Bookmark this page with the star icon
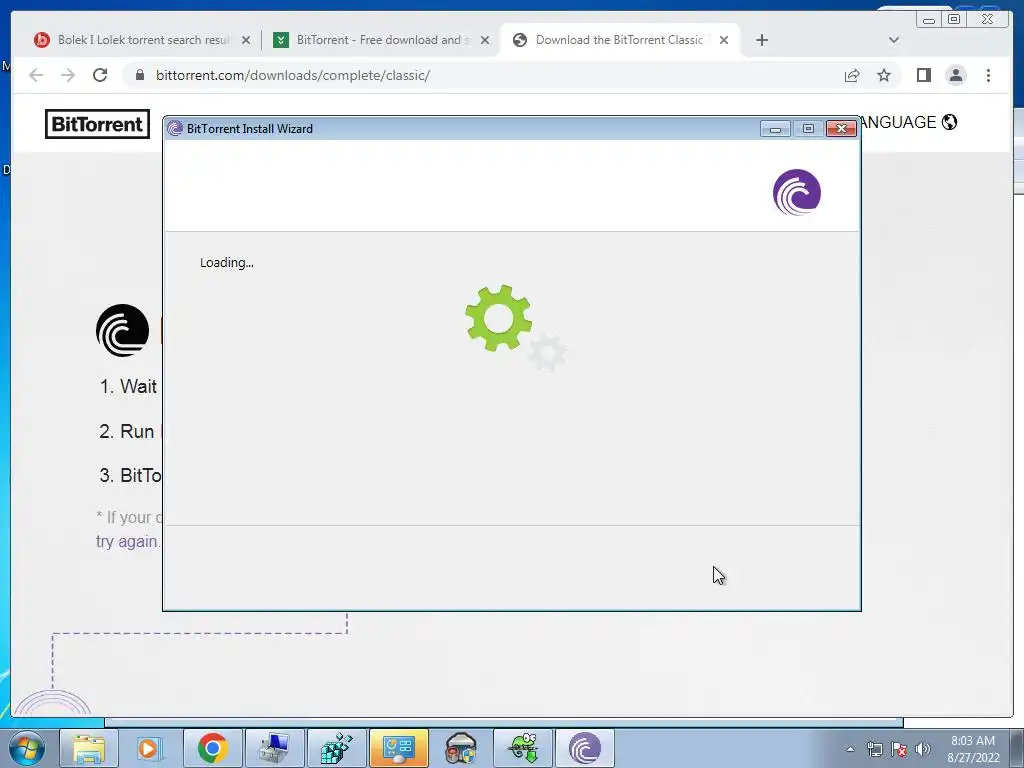1024x768 pixels. (884, 75)
